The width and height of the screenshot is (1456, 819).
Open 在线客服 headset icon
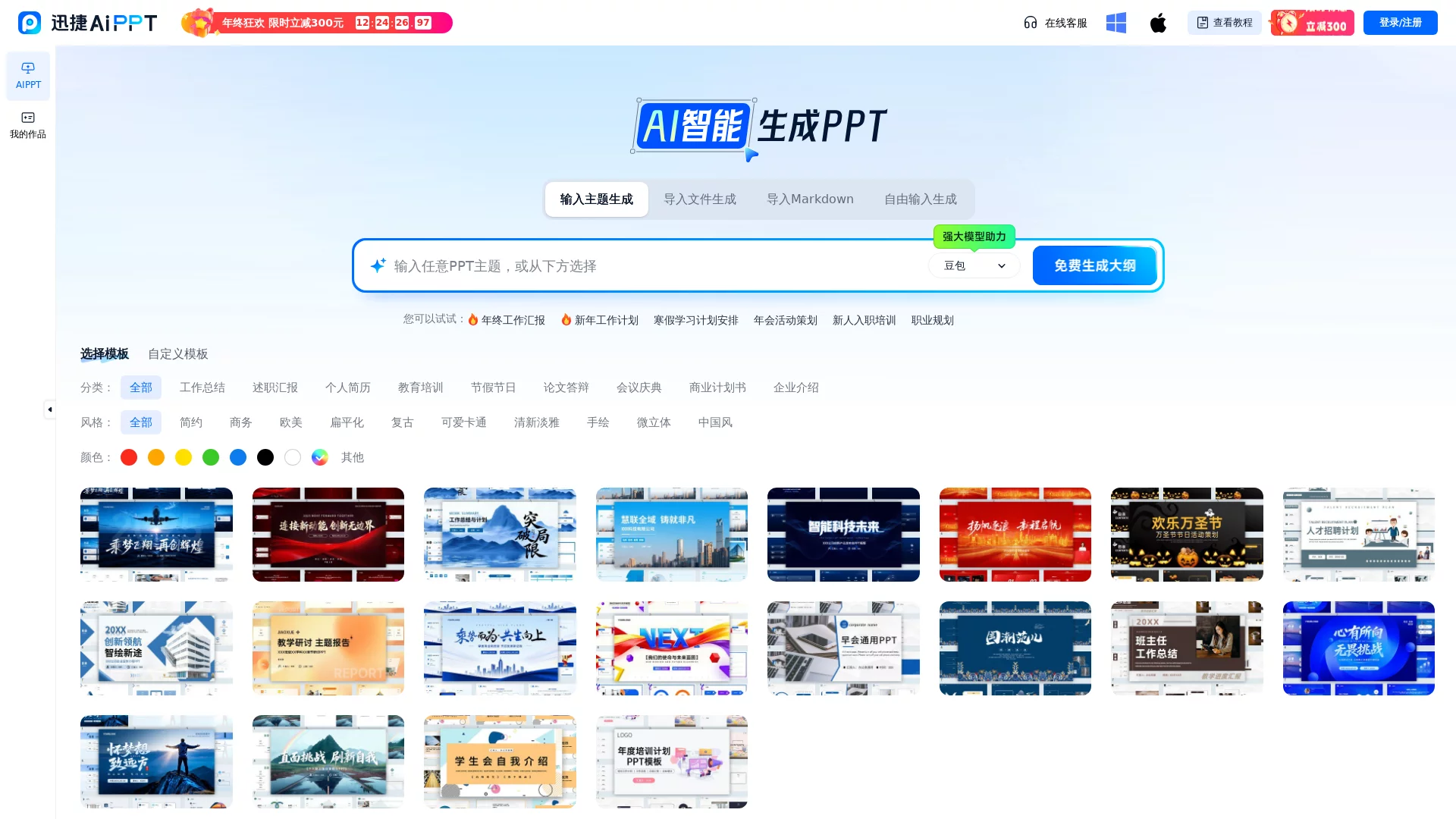tap(1030, 23)
